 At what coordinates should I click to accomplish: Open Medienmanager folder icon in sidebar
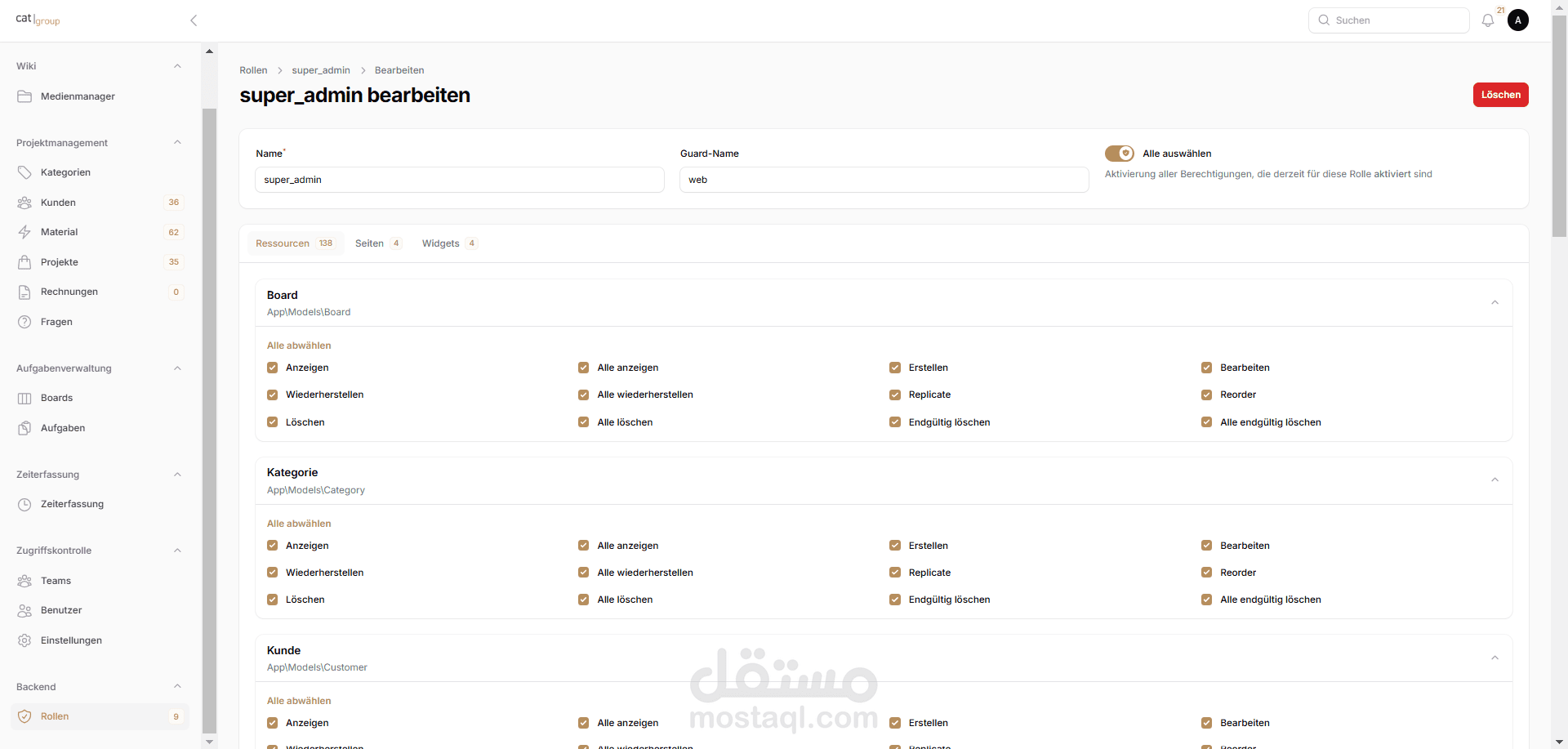24,96
